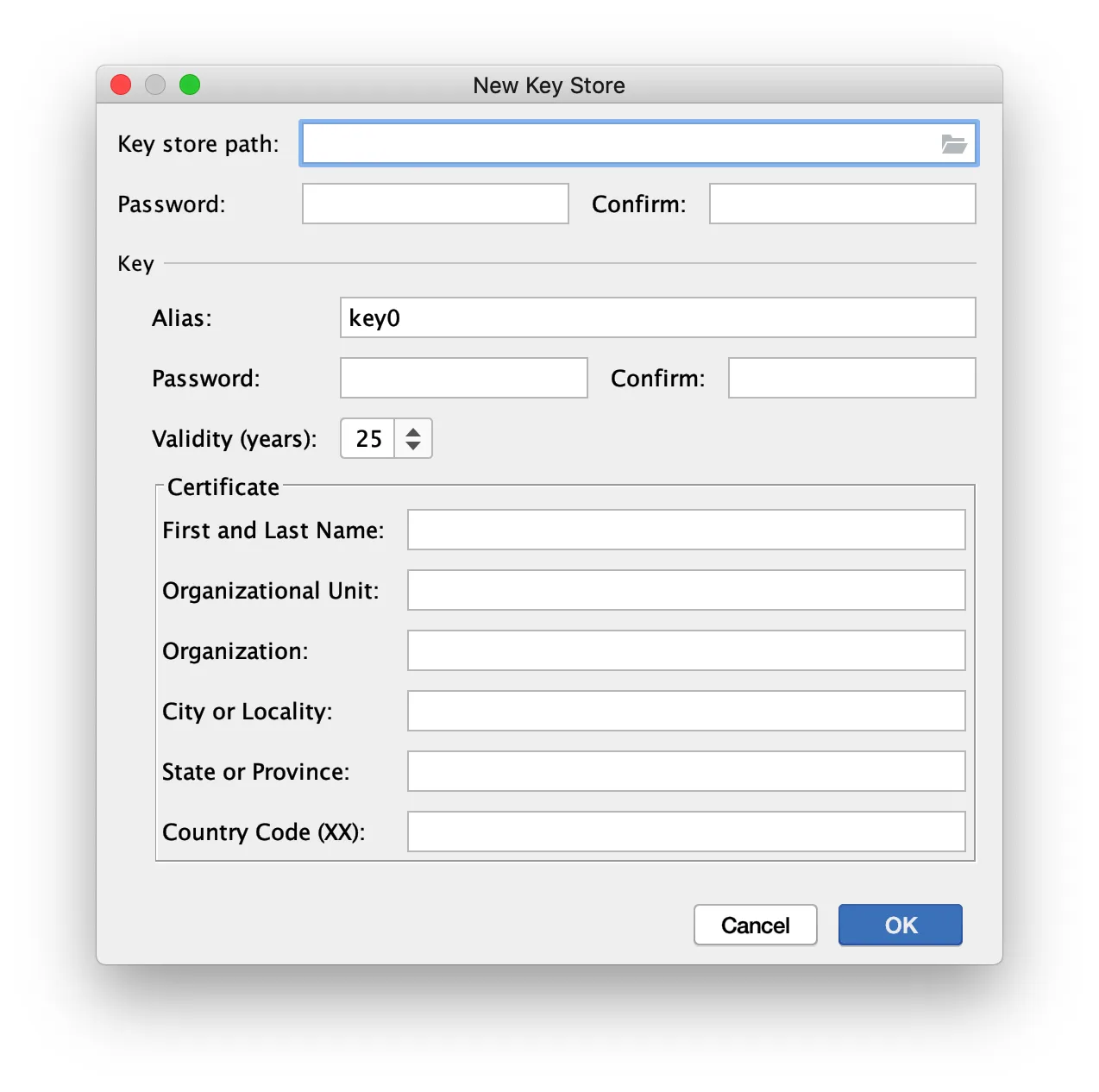The height and width of the screenshot is (1092, 1099).
Task: Click the gray minimize window button
Action: click(155, 85)
